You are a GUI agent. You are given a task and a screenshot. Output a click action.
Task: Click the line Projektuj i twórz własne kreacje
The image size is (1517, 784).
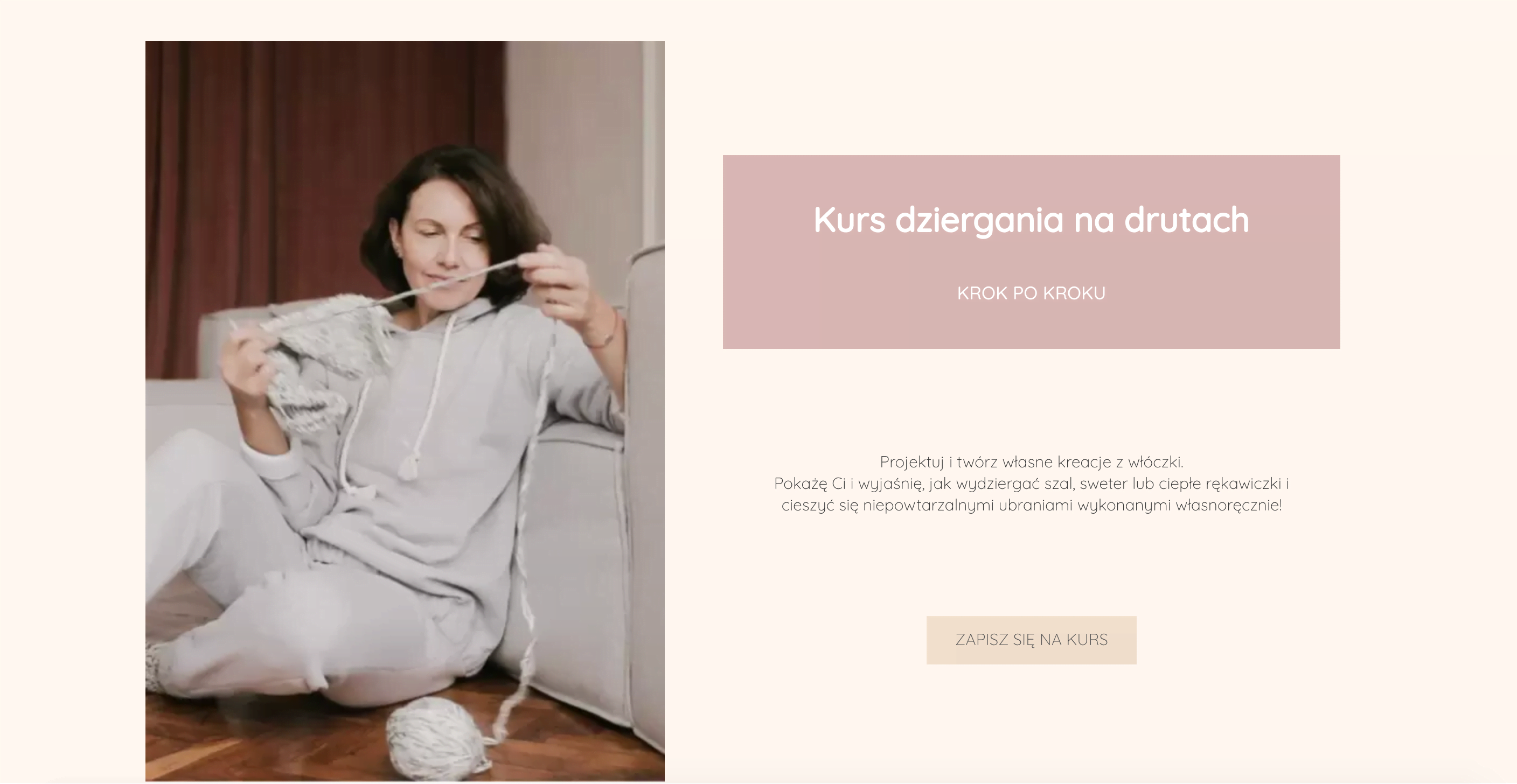(1031, 462)
